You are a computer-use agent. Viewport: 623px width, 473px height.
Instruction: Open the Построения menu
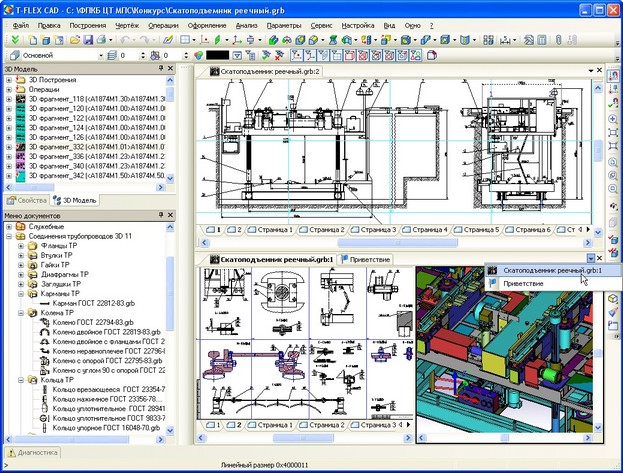[88, 25]
